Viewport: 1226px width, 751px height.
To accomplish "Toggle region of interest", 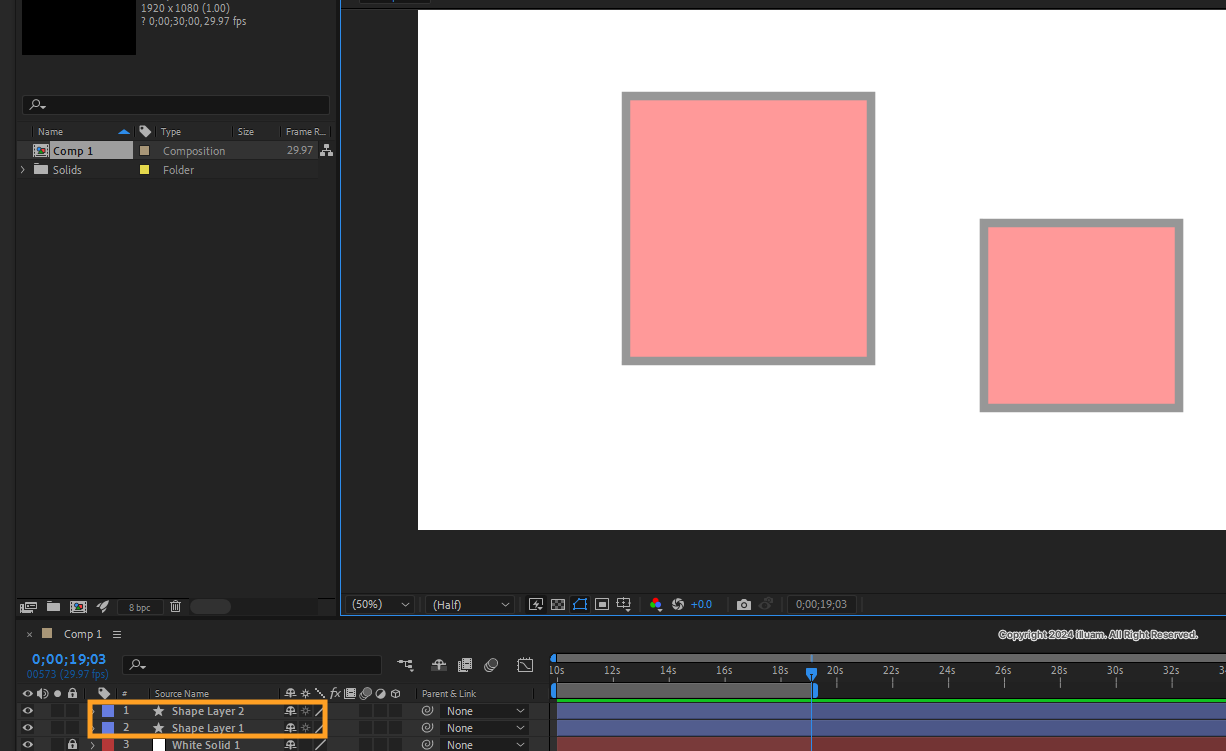I will [x=602, y=604].
